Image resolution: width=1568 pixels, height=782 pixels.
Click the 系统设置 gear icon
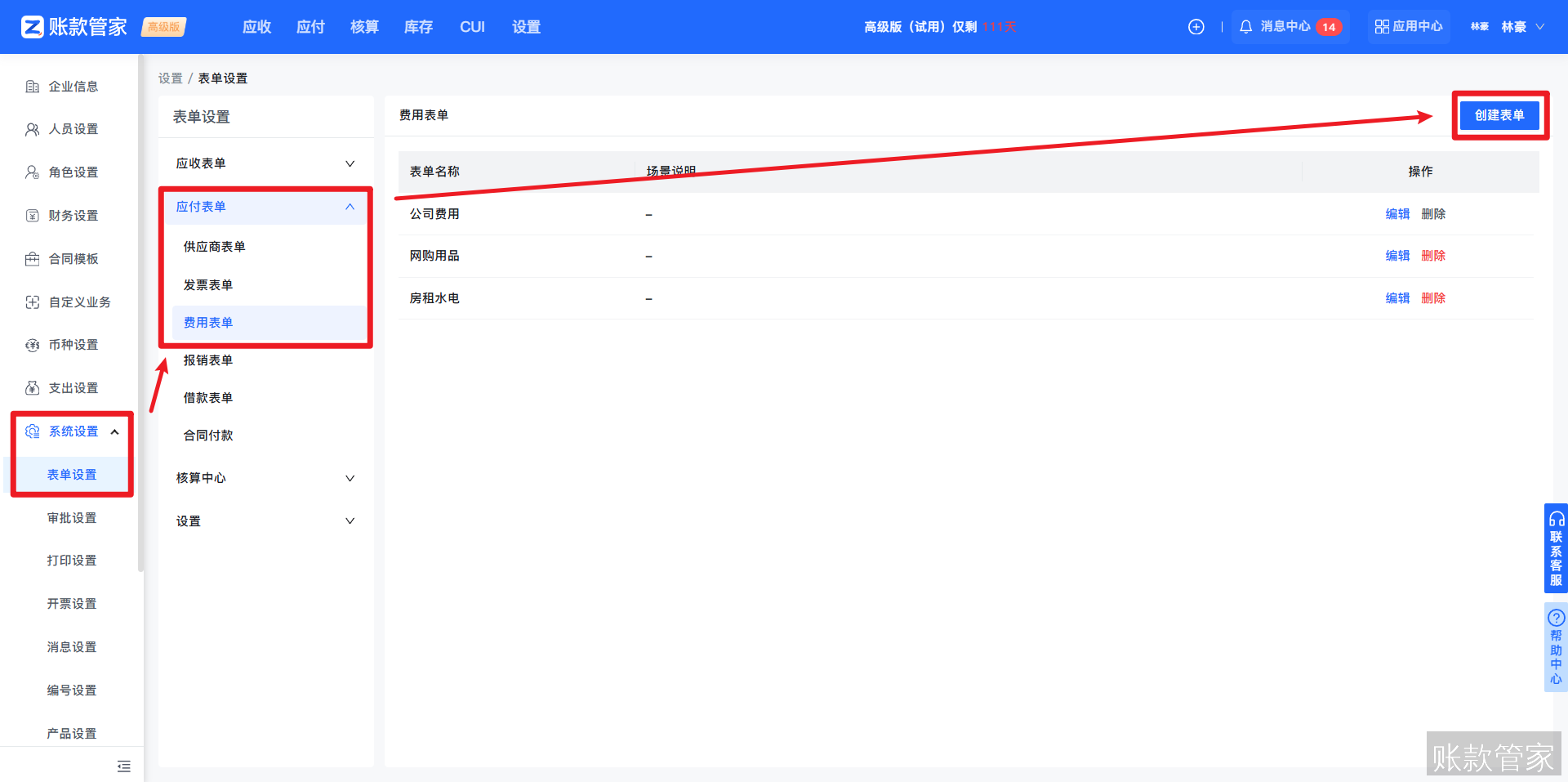click(x=32, y=431)
